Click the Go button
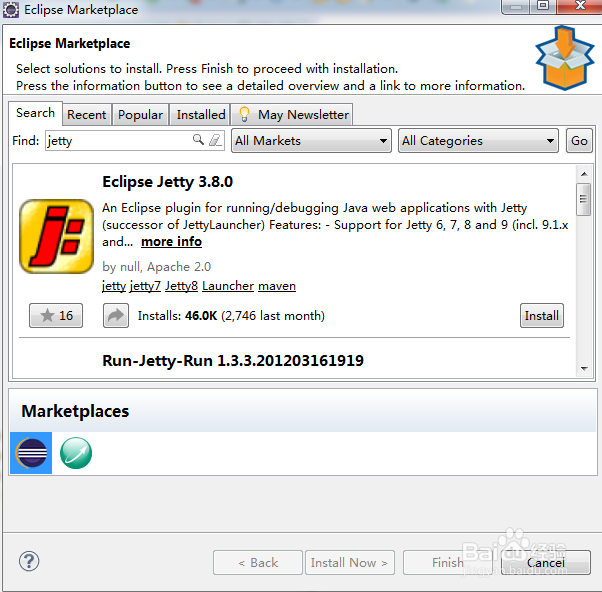The width and height of the screenshot is (602, 592). tap(579, 141)
